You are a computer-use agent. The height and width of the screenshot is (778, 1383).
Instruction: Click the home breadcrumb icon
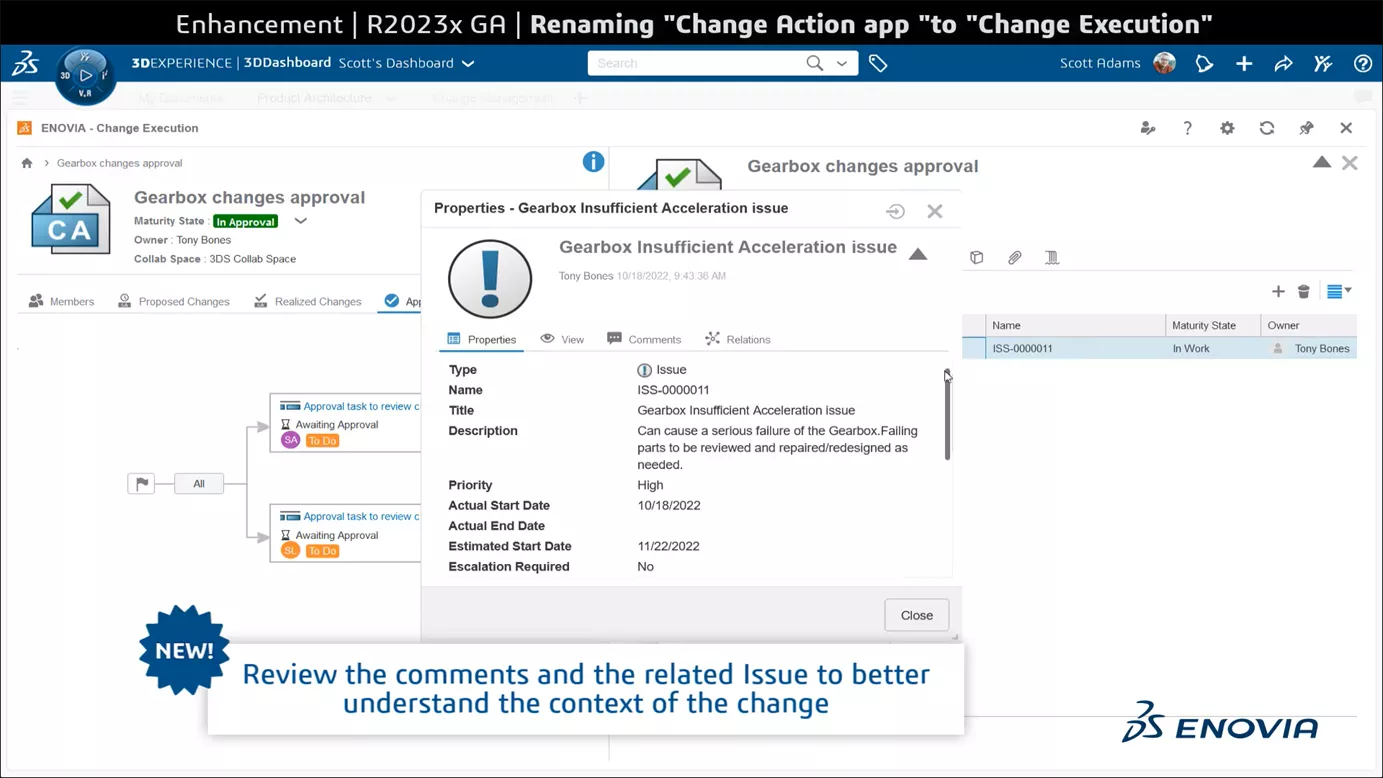click(27, 163)
